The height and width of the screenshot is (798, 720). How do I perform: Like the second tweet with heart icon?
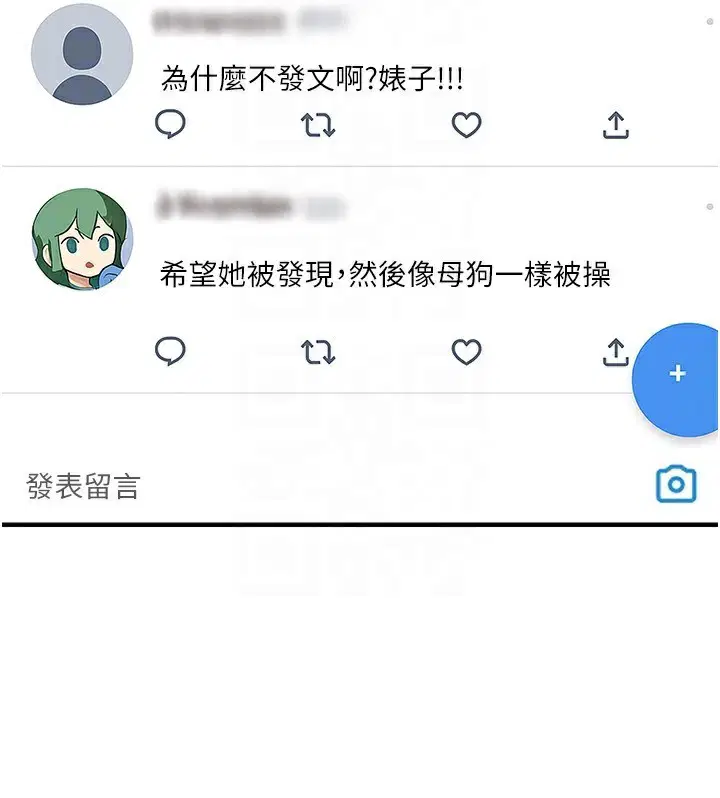(x=467, y=352)
